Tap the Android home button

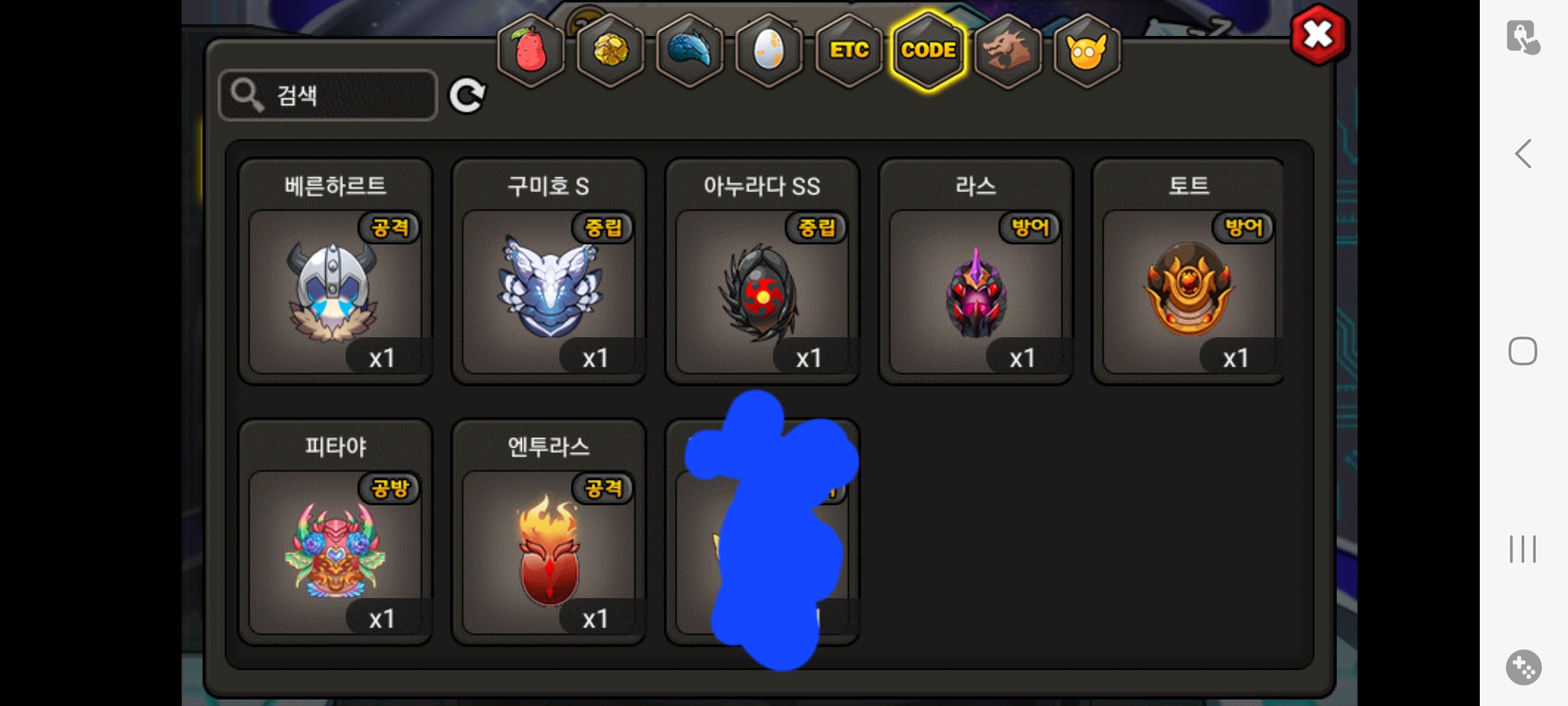click(x=1523, y=351)
